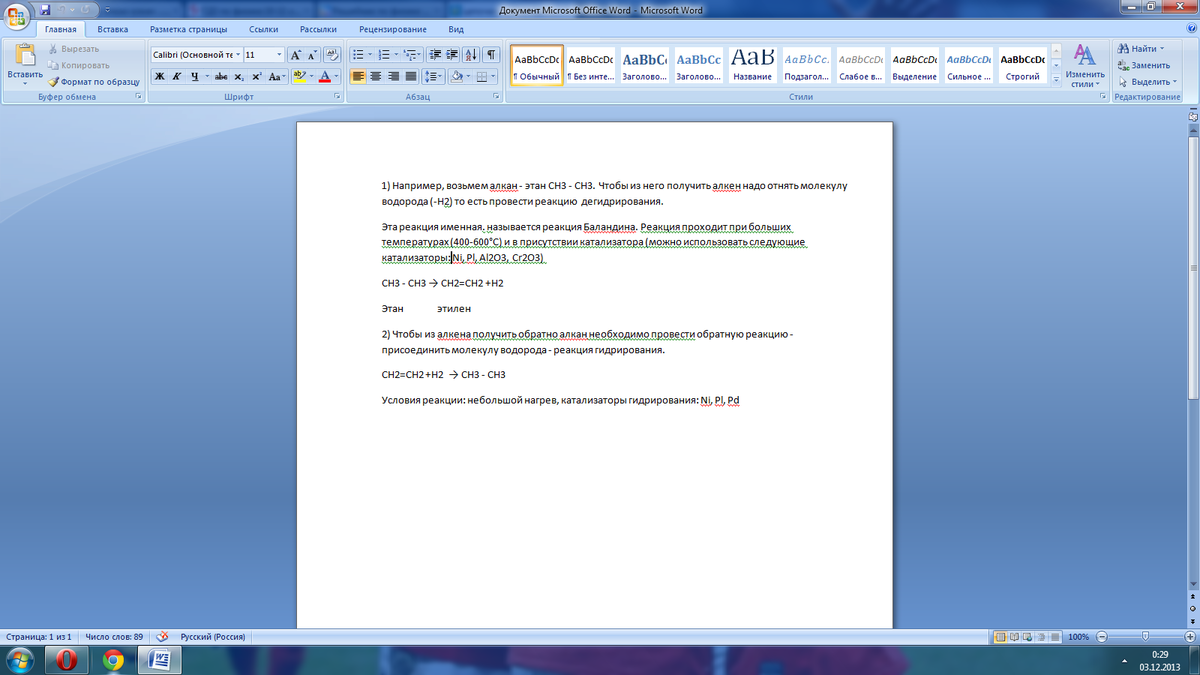Expand styles gallery more arrow
The width and height of the screenshot is (1200, 675).
coord(1056,82)
